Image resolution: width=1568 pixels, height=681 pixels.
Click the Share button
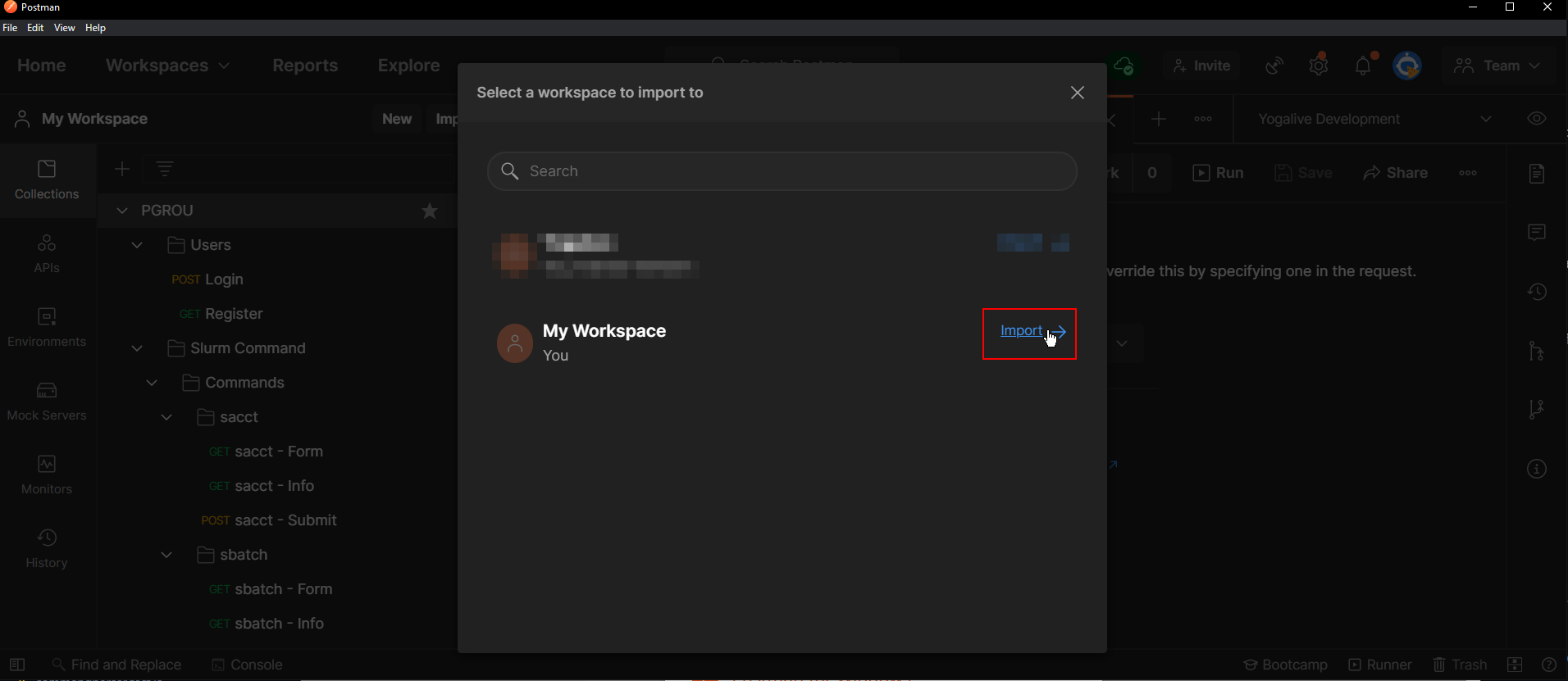(1396, 173)
